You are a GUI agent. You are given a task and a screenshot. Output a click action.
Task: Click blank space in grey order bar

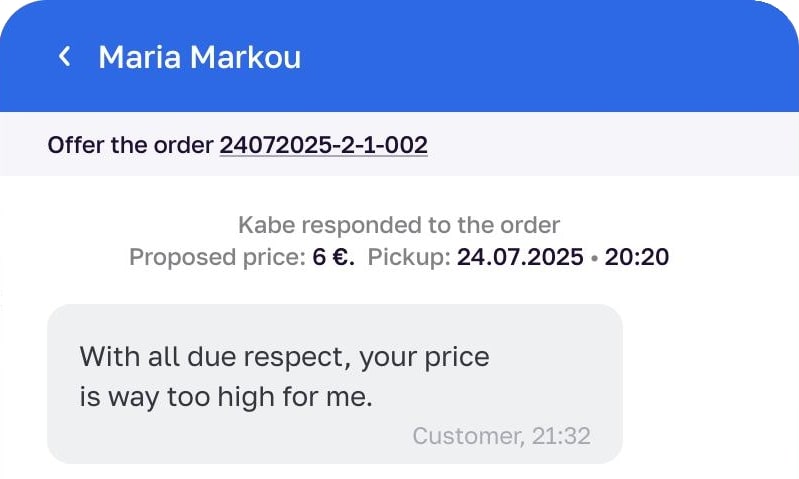pyautogui.click(x=611, y=145)
